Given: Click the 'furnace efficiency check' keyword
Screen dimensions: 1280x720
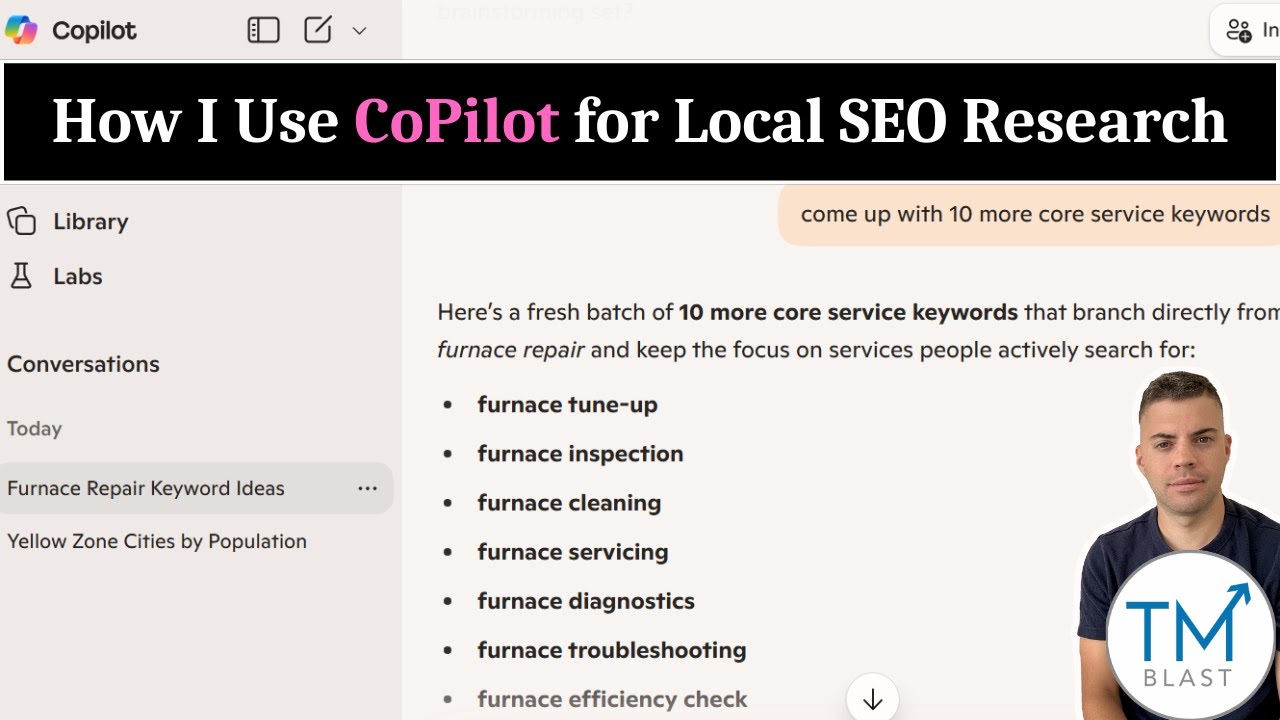Looking at the screenshot, I should (612, 698).
